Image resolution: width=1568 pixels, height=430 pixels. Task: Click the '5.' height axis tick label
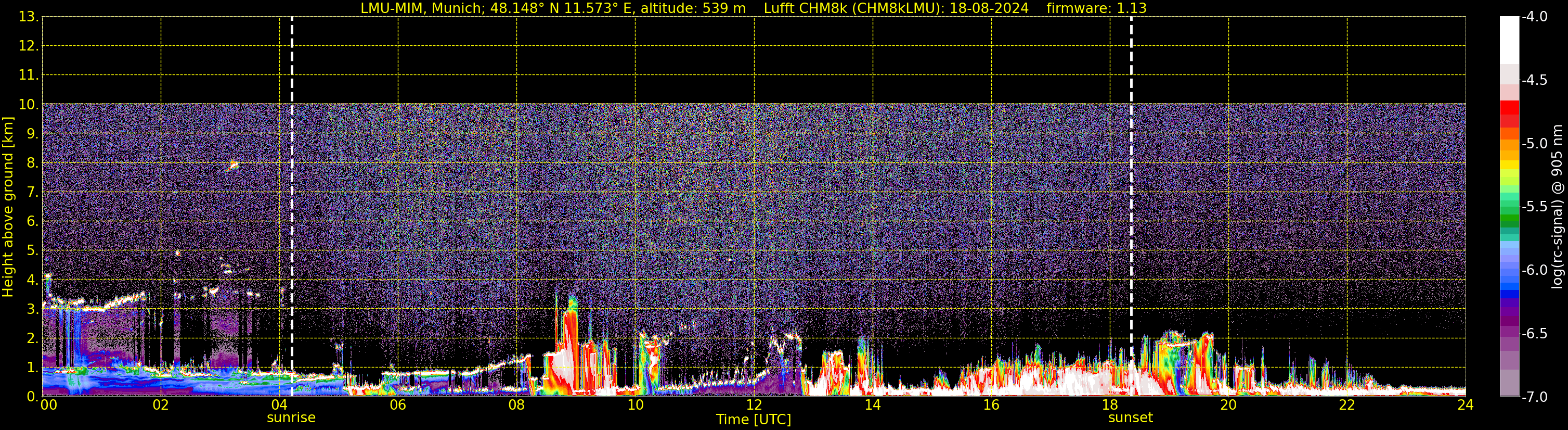point(32,251)
